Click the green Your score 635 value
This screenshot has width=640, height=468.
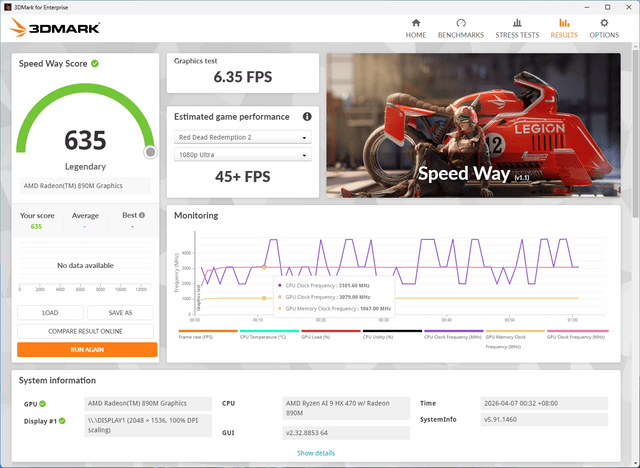point(36,226)
